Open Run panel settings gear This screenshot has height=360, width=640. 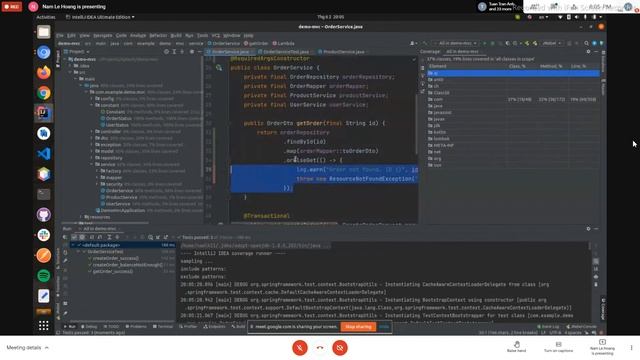pyautogui.click(x=588, y=229)
